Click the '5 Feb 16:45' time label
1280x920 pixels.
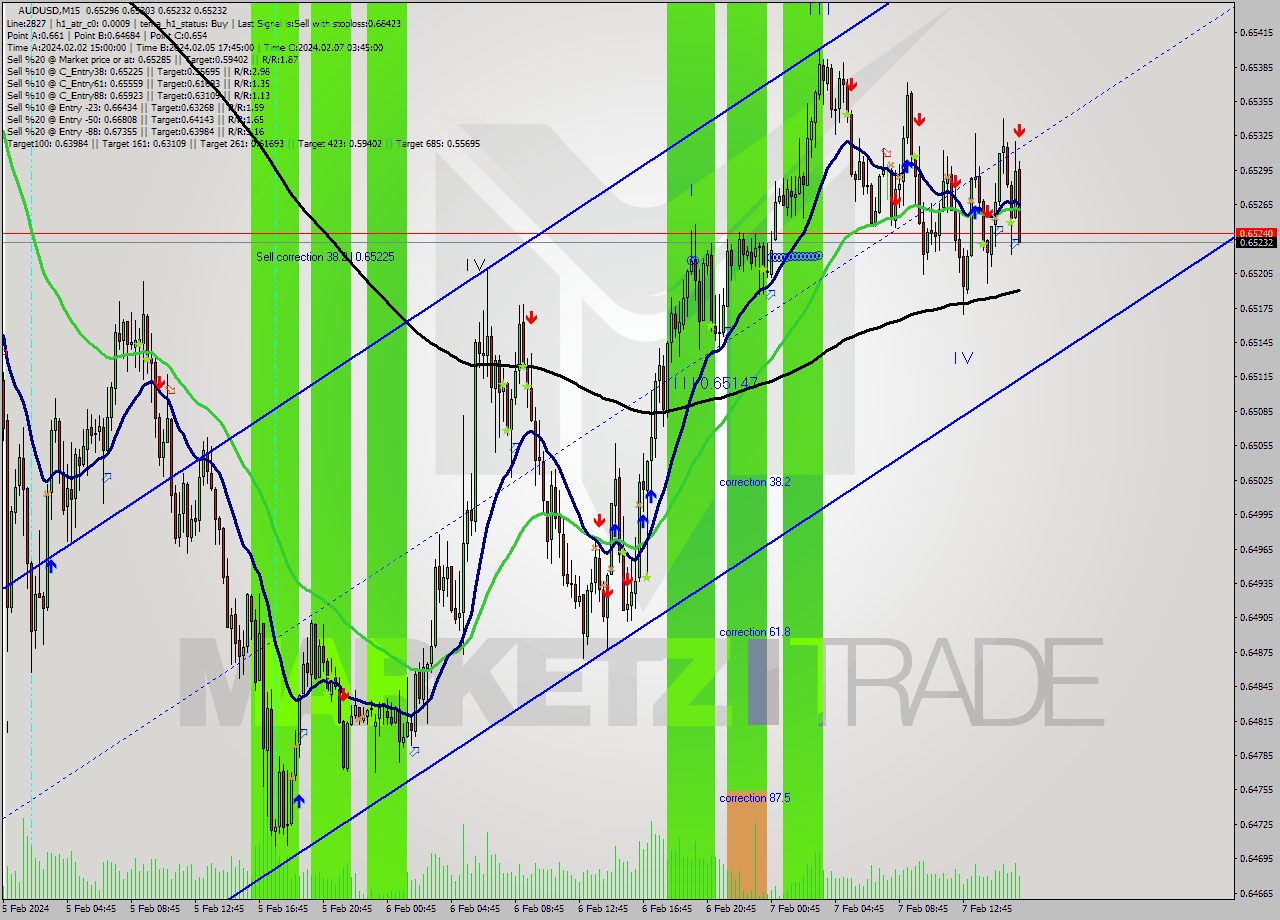pos(283,909)
